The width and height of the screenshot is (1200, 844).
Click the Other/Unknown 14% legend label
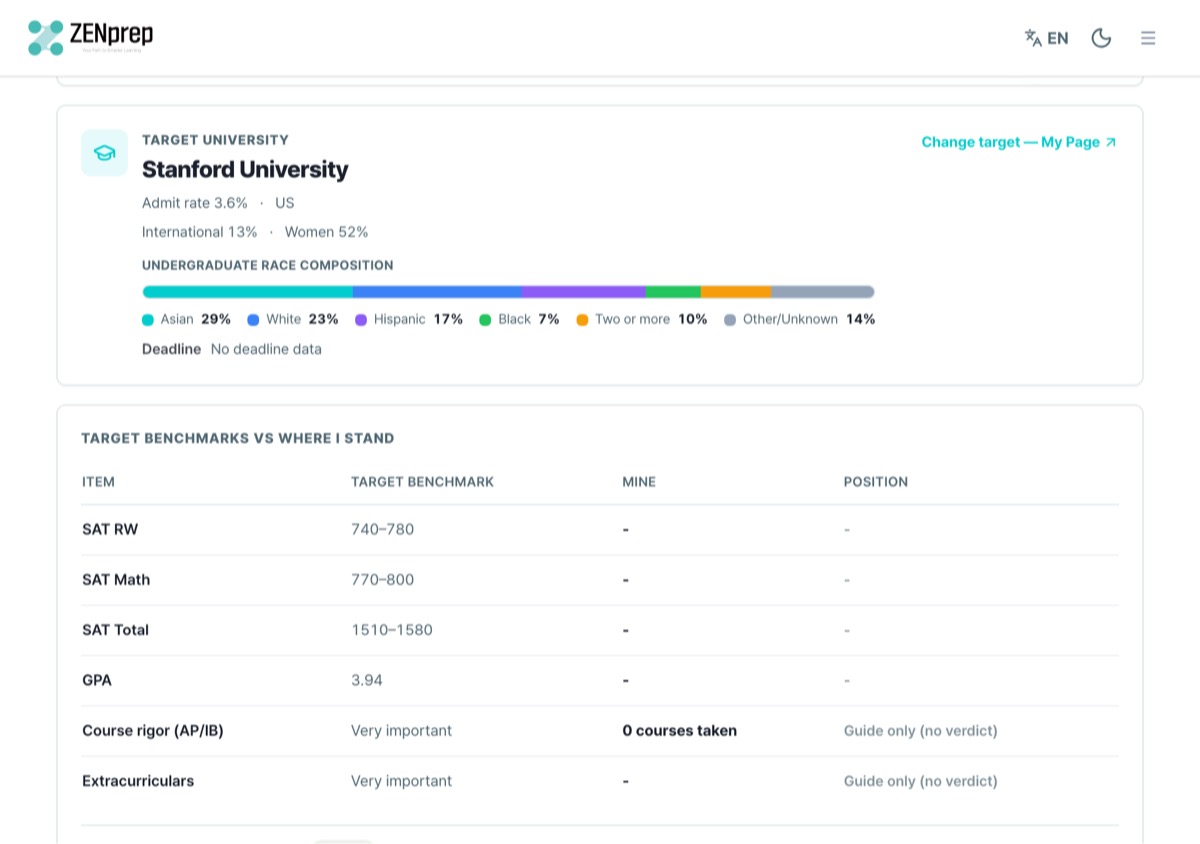(x=809, y=319)
